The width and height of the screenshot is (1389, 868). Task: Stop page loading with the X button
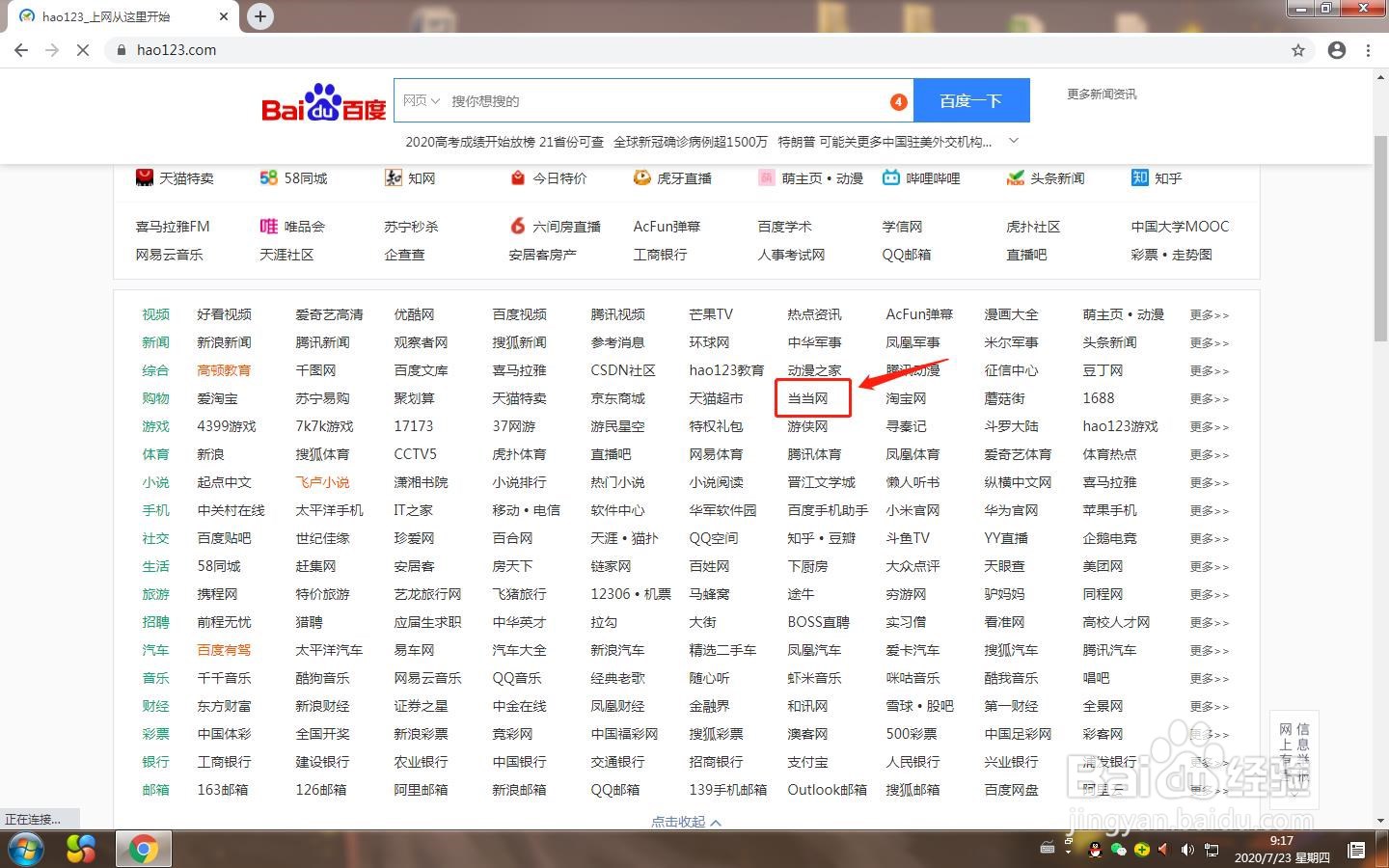coord(83,50)
